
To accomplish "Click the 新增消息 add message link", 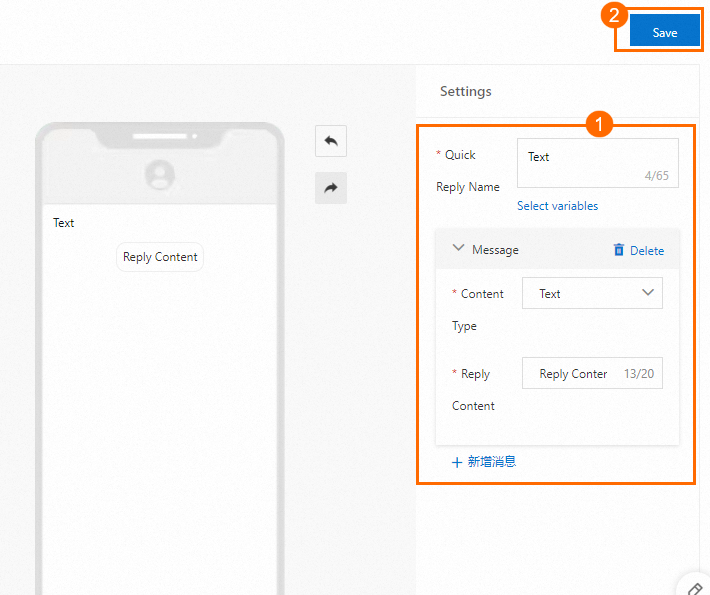I will 492,461.
